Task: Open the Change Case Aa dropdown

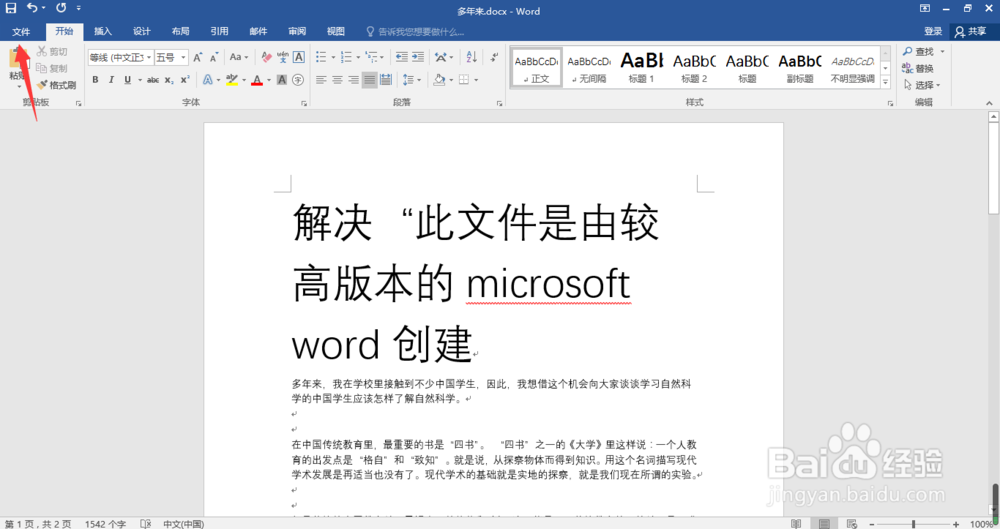Action: (x=239, y=57)
